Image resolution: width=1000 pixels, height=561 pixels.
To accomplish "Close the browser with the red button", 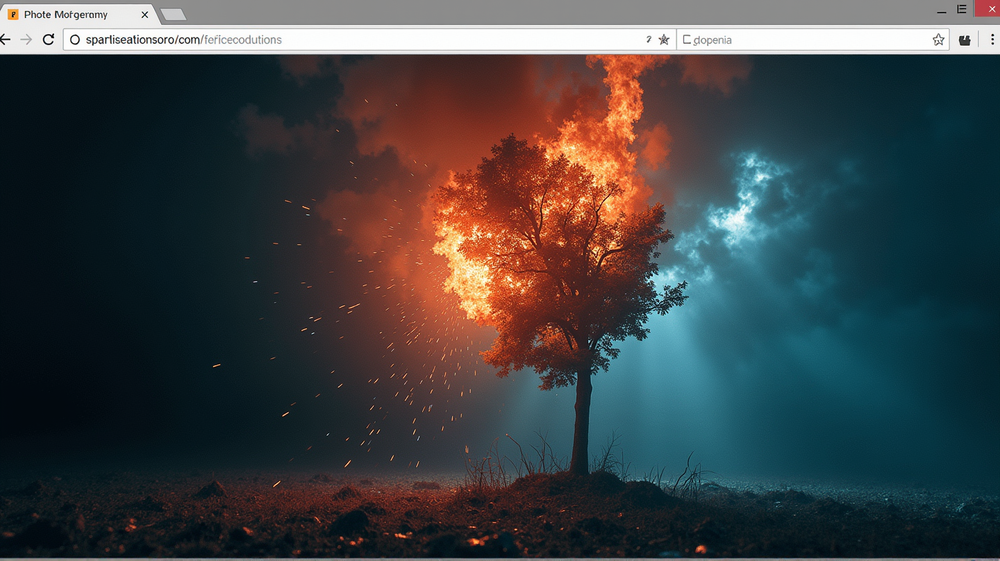I will [x=989, y=9].
